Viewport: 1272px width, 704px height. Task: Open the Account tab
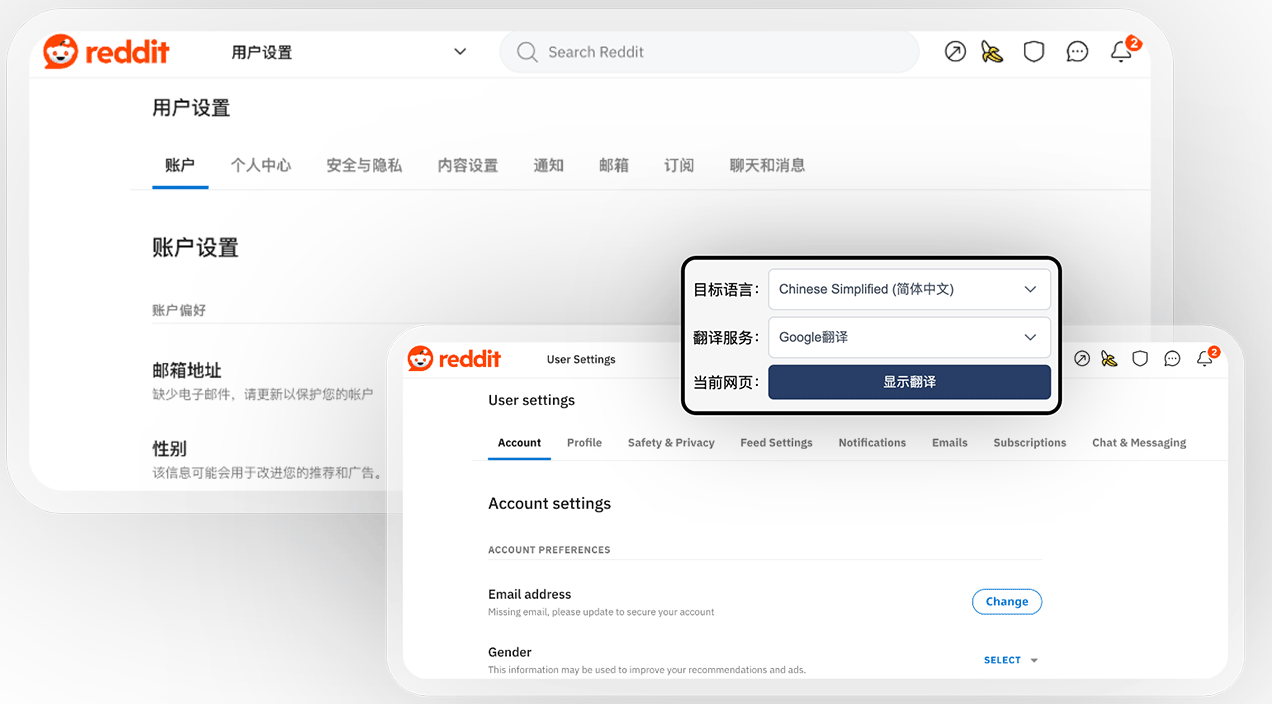[519, 443]
